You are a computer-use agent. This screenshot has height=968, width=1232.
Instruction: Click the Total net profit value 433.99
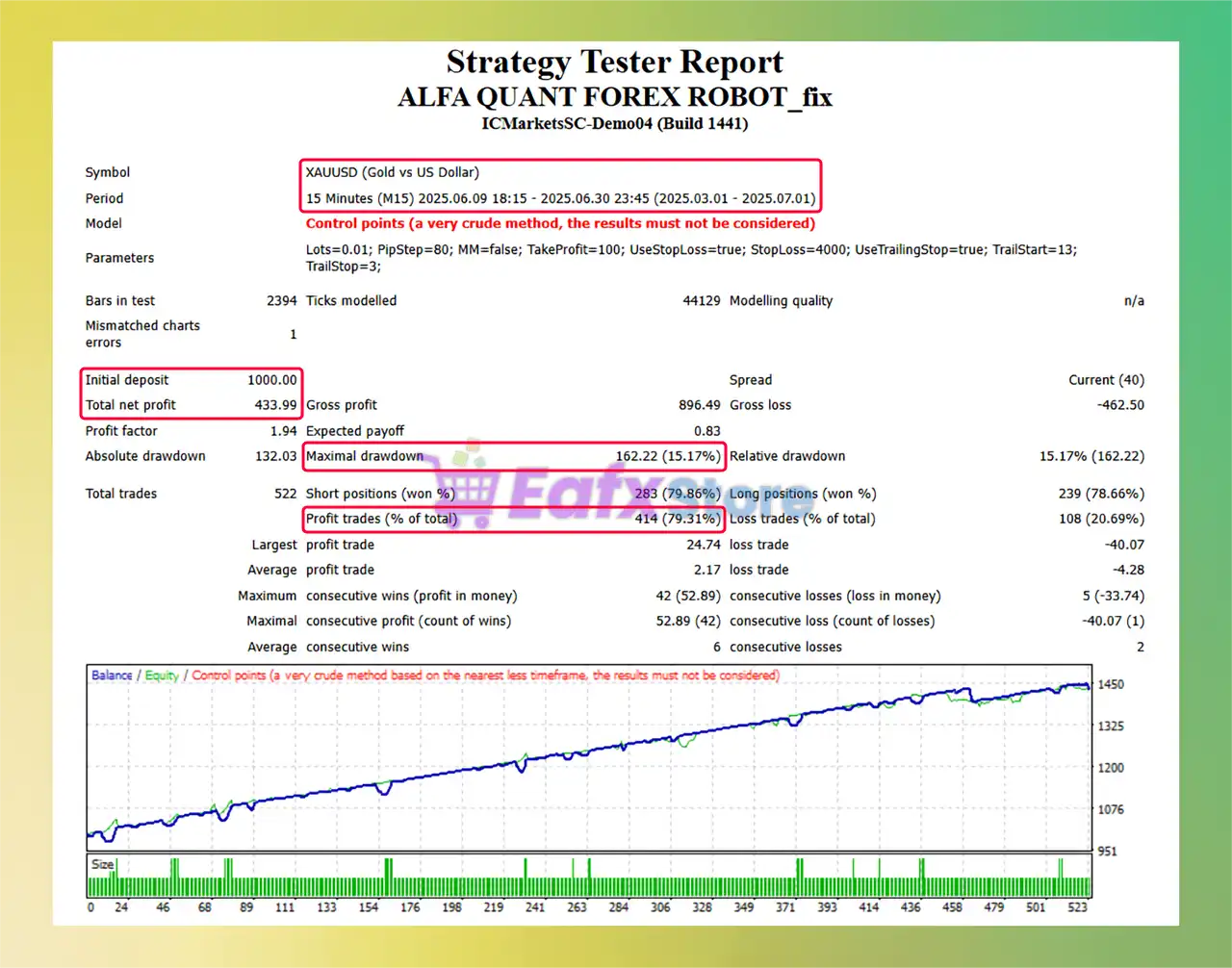(x=275, y=405)
